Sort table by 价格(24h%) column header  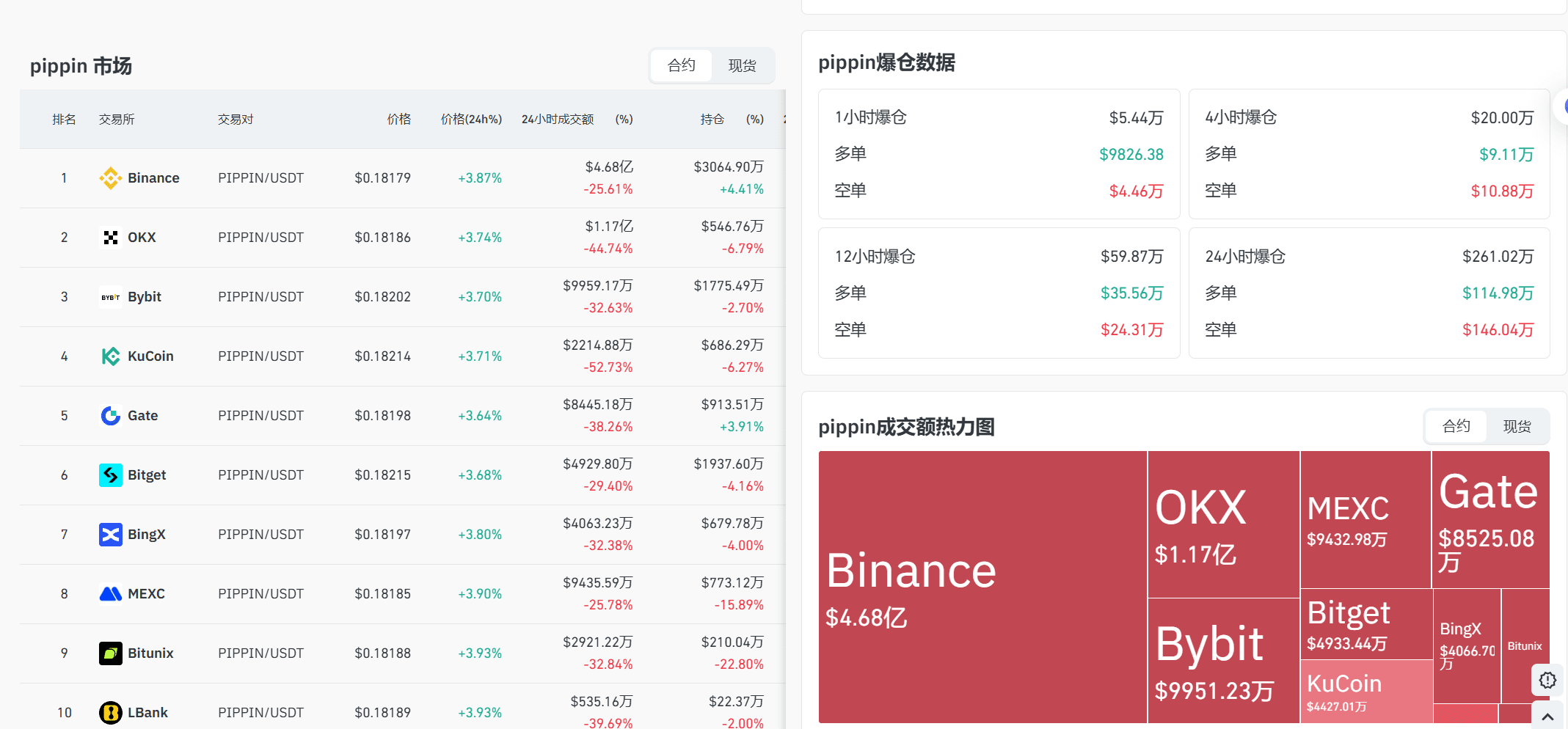click(x=471, y=120)
